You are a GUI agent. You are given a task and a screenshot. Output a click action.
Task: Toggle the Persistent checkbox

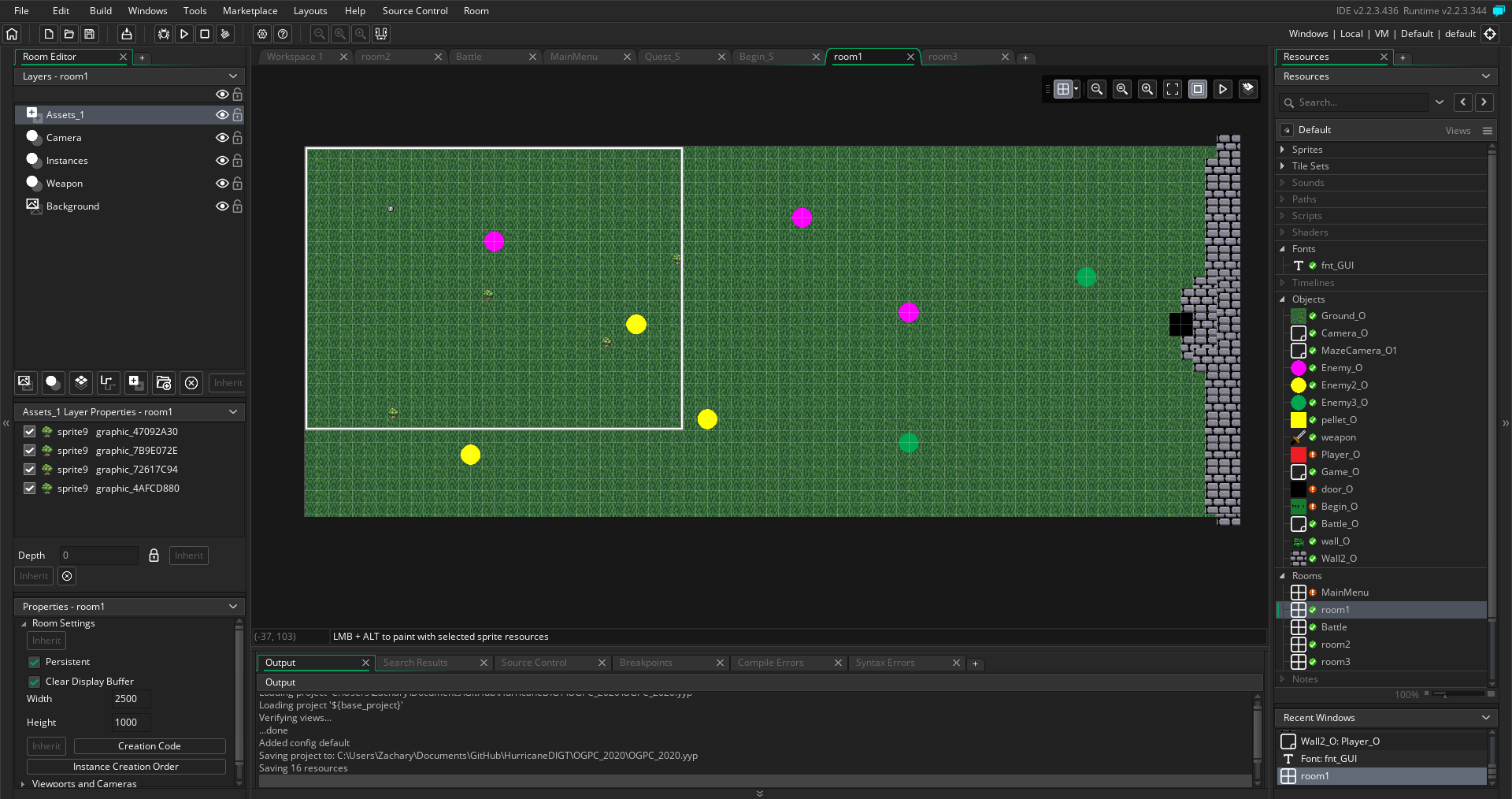tap(35, 662)
